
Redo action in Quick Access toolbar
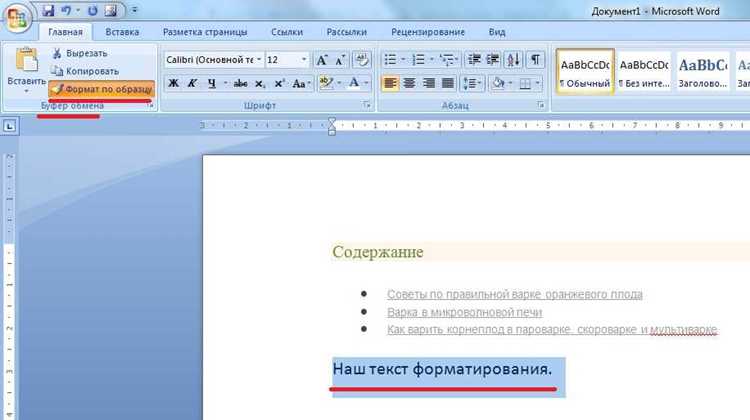92,10
